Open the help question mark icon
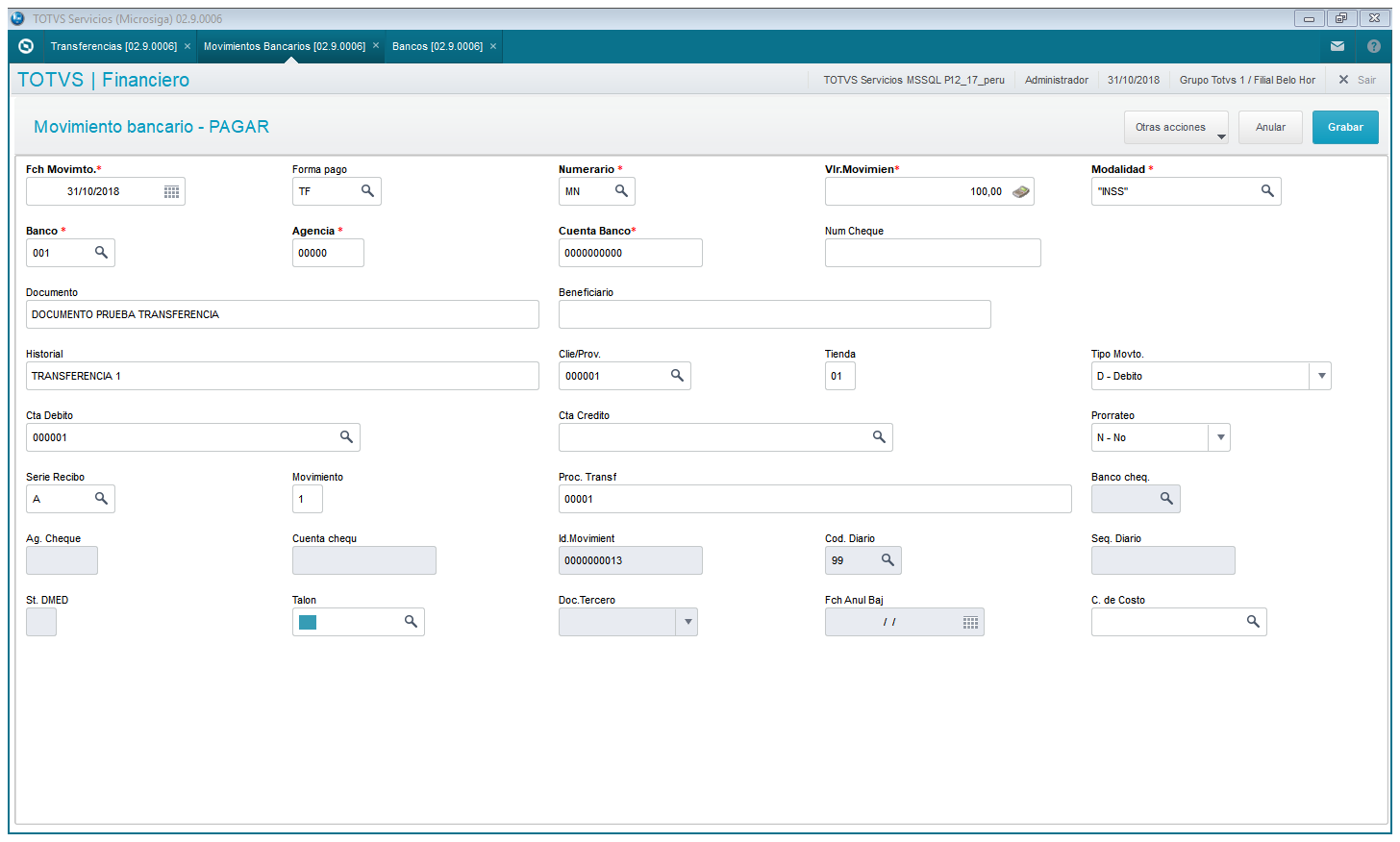This screenshot has width=1400, height=842. (x=1374, y=46)
